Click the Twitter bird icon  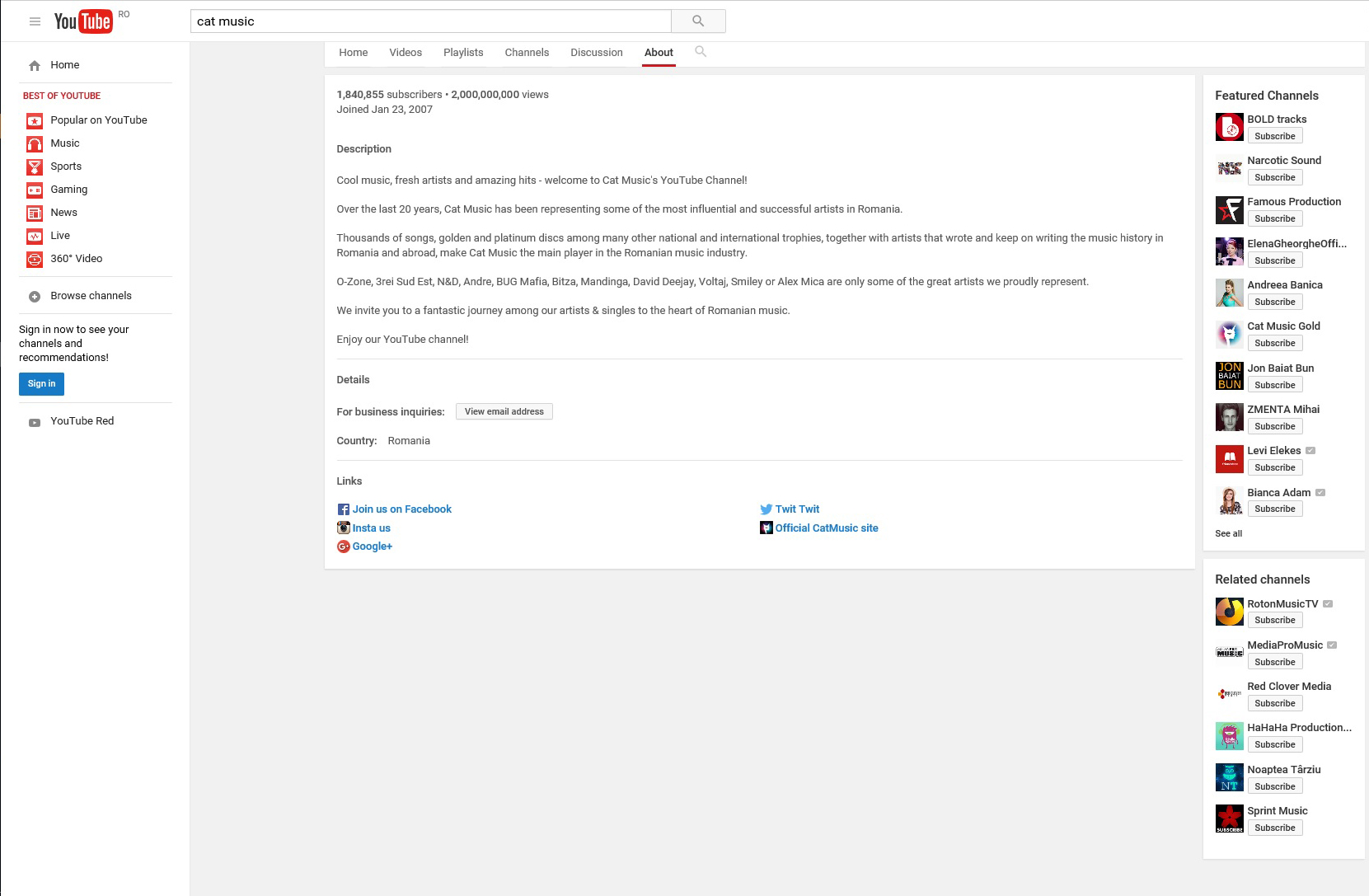tap(767, 509)
